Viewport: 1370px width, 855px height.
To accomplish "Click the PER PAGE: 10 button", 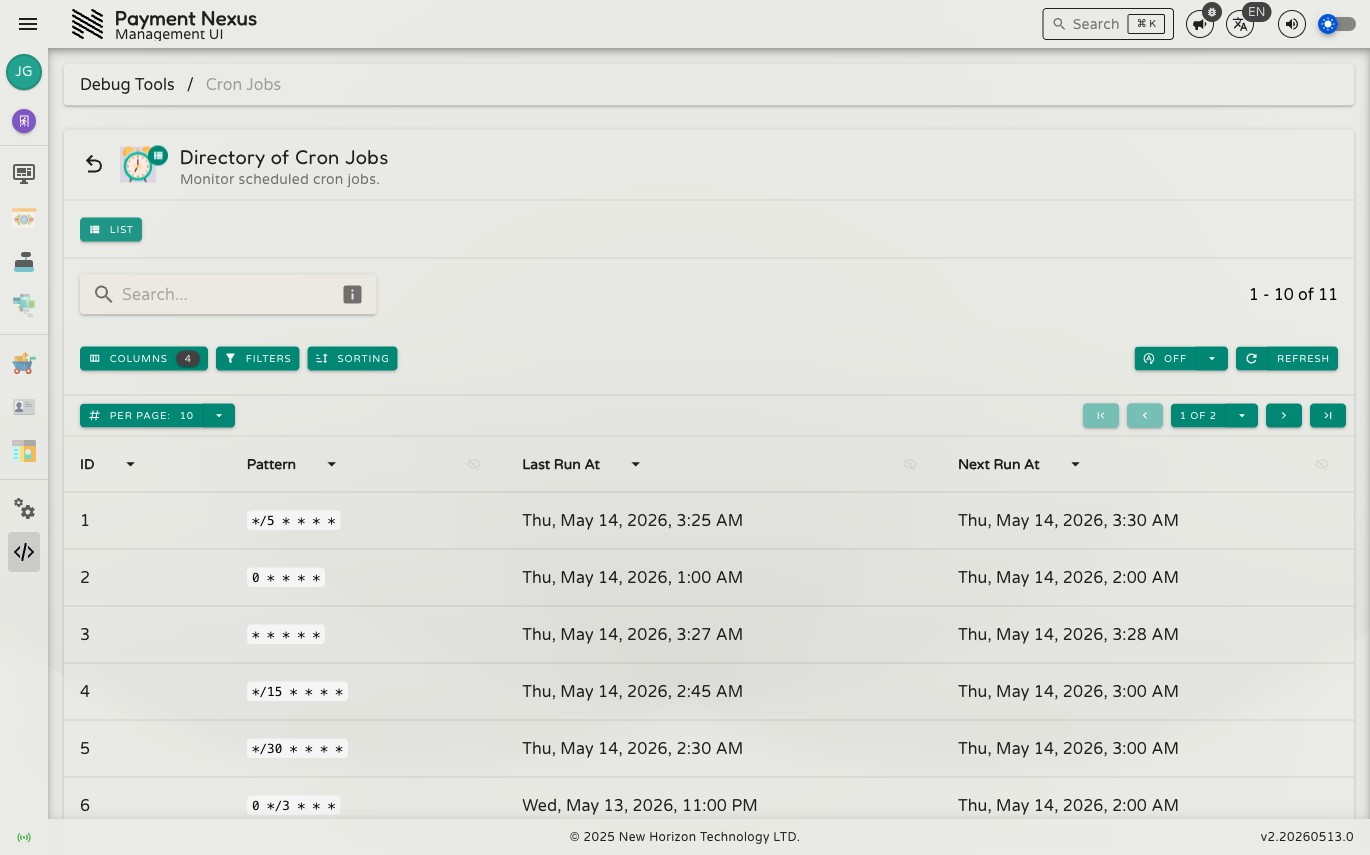I will 141,415.
